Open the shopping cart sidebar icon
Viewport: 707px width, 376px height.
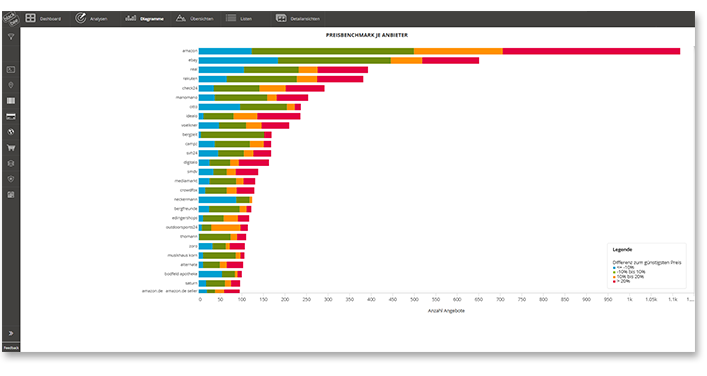[x=11, y=148]
